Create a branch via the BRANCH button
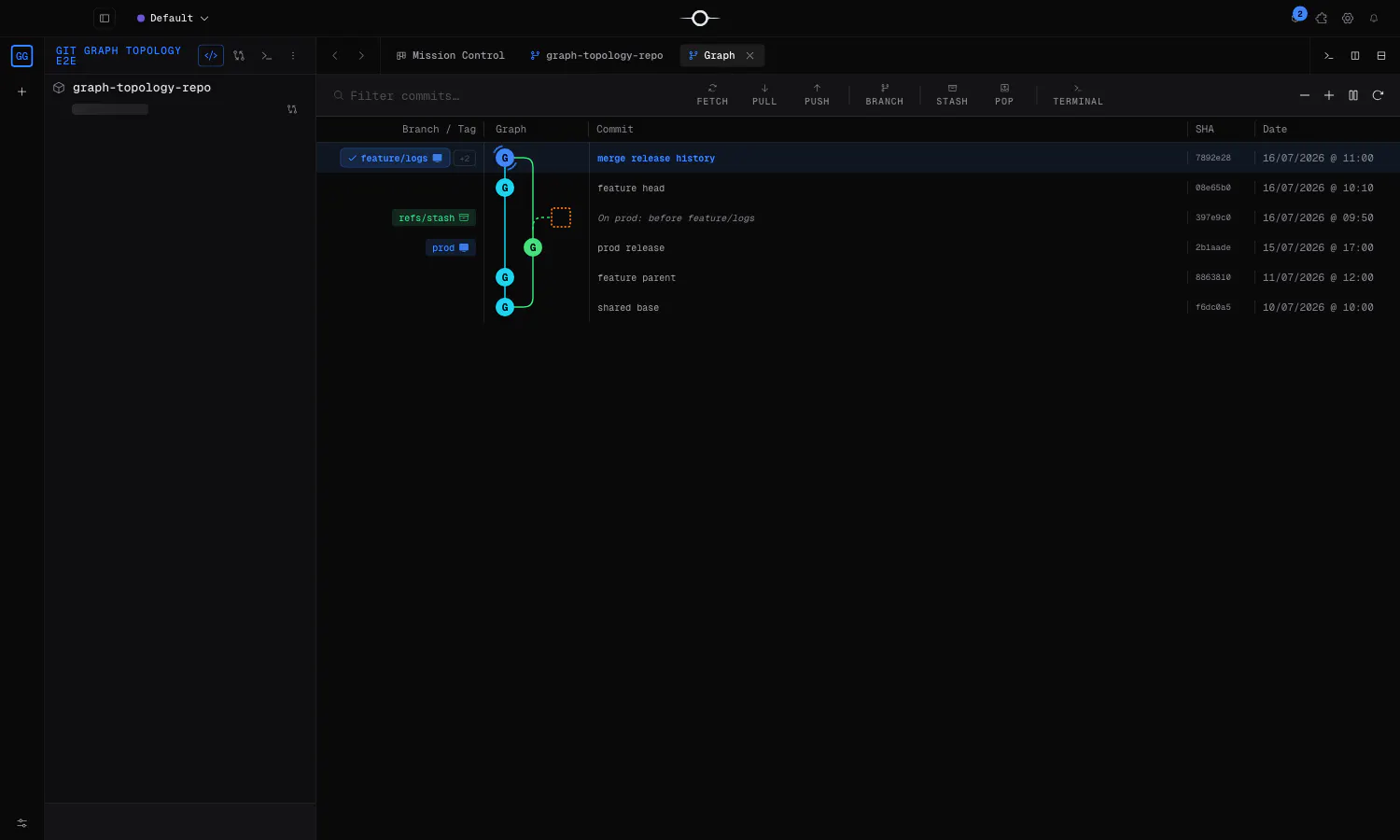This screenshot has height=840, width=1400. [884, 94]
